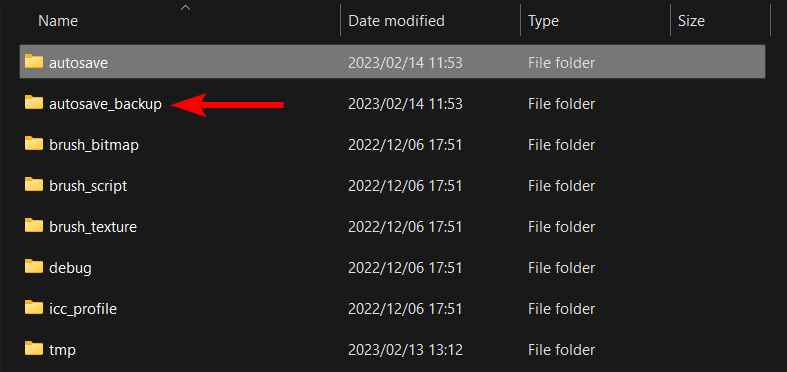Click the sort arrow above Name

[x=186, y=7]
